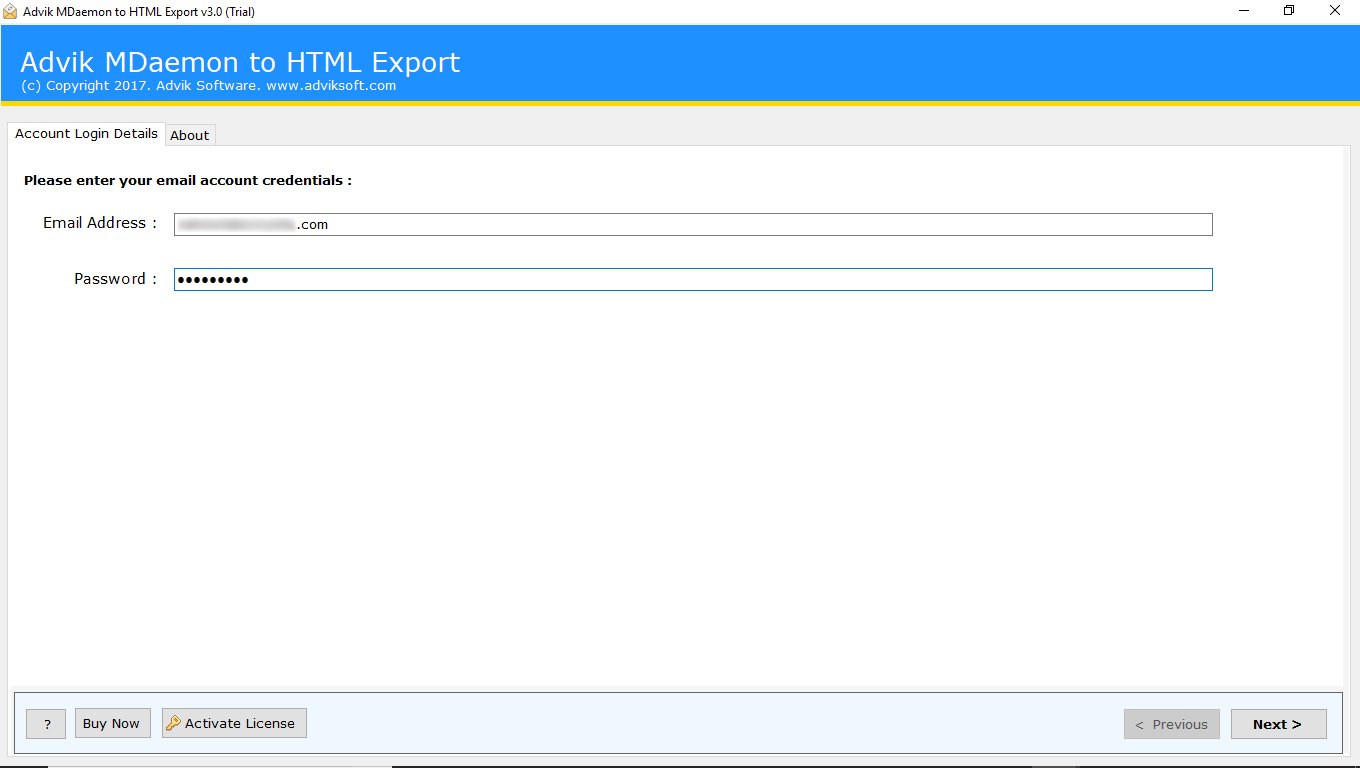Viewport: 1360px width, 768px height.
Task: Click the Email Address input field
Action: click(x=693, y=224)
